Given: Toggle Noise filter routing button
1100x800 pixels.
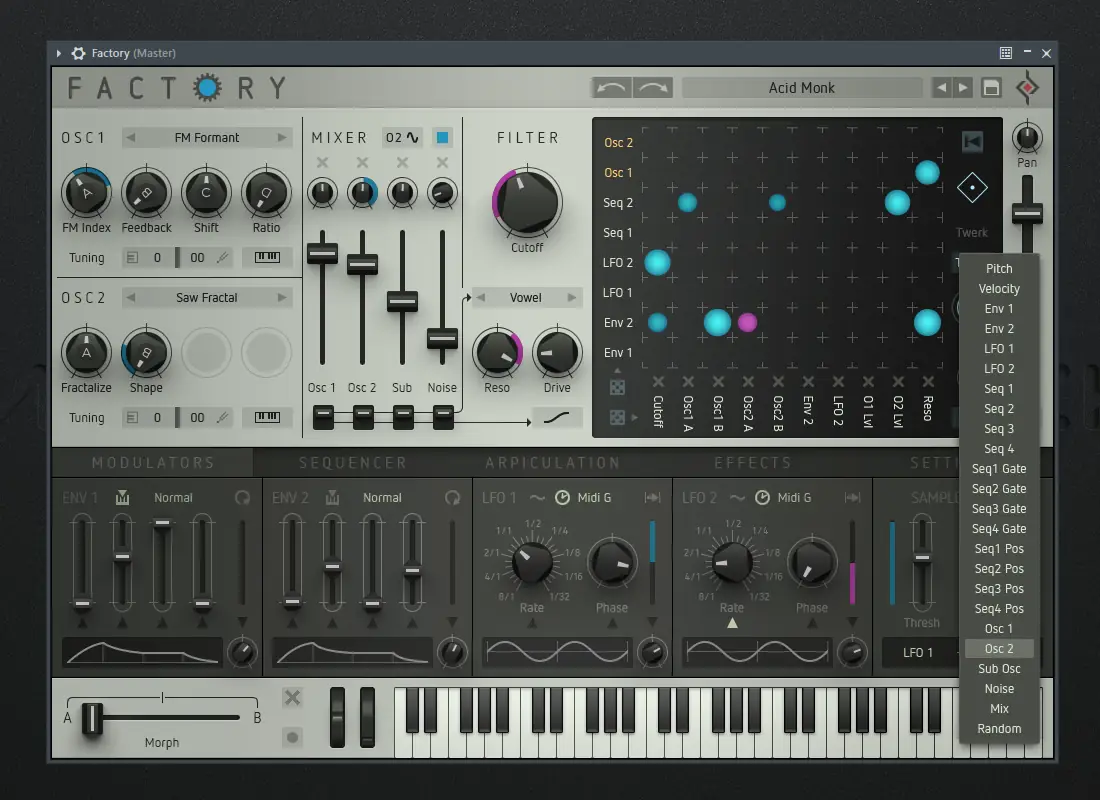Looking at the screenshot, I should coord(443,418).
